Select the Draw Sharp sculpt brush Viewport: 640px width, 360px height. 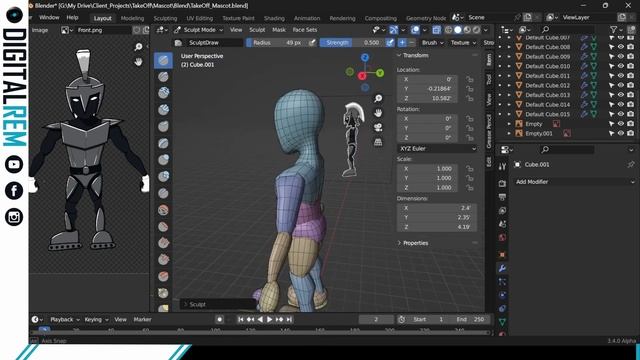coord(163,77)
